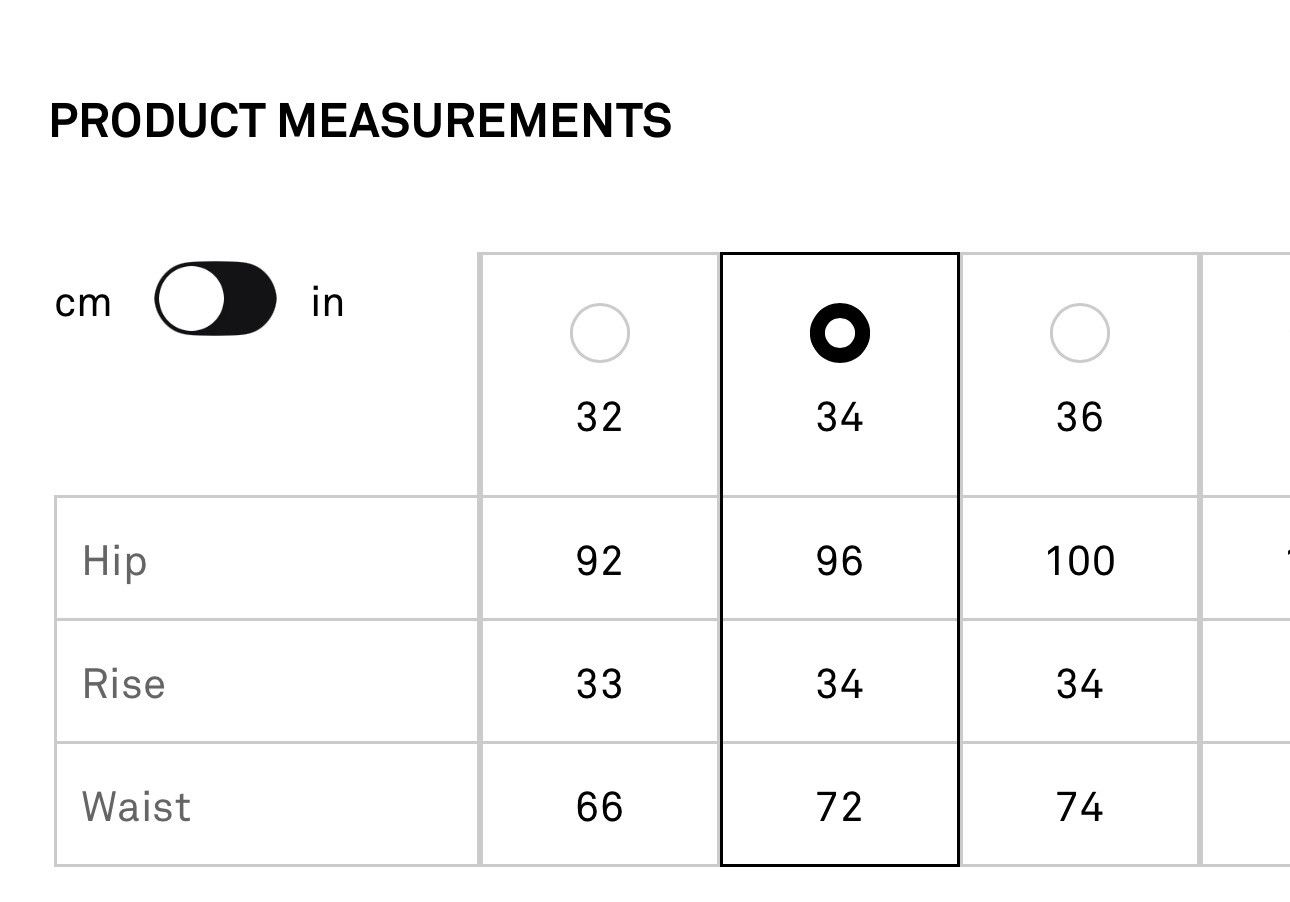This screenshot has width=1290, height=902.
Task: Select the size 36 radio button
Action: (1080, 333)
